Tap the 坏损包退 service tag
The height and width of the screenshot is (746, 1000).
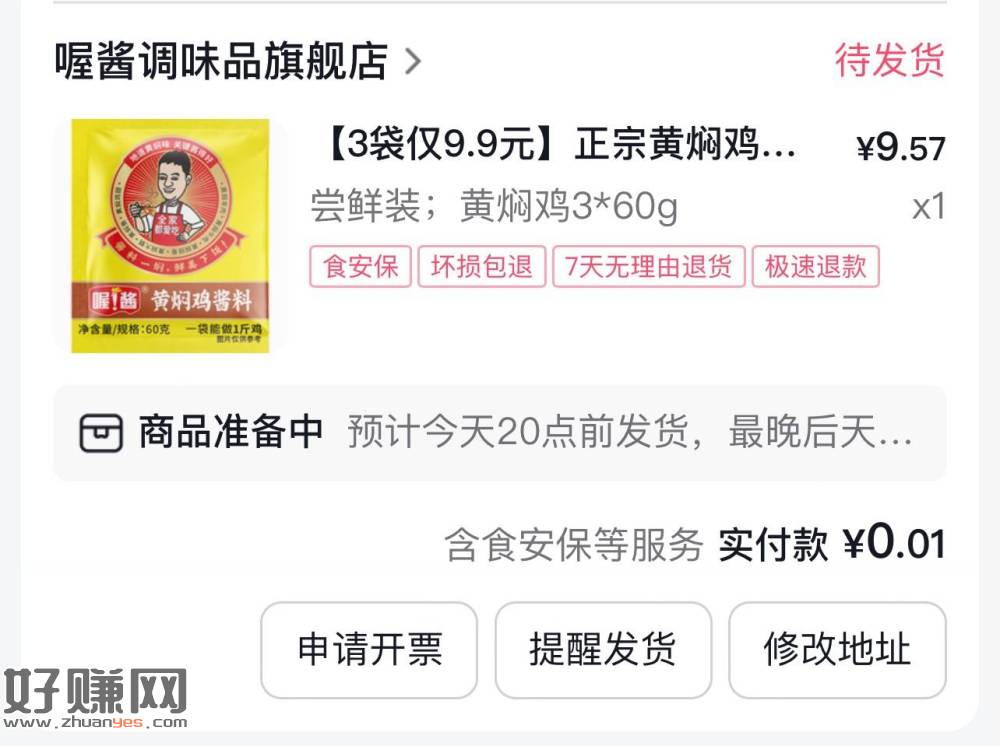(x=482, y=267)
